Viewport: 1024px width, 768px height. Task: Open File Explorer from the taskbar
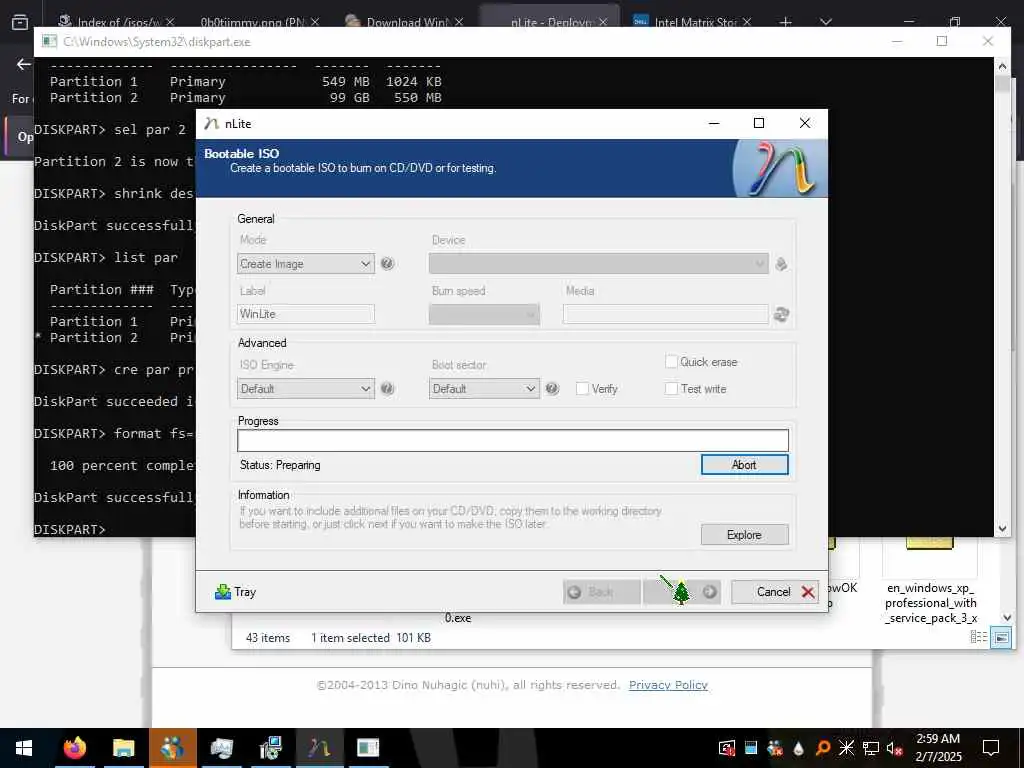pos(123,748)
